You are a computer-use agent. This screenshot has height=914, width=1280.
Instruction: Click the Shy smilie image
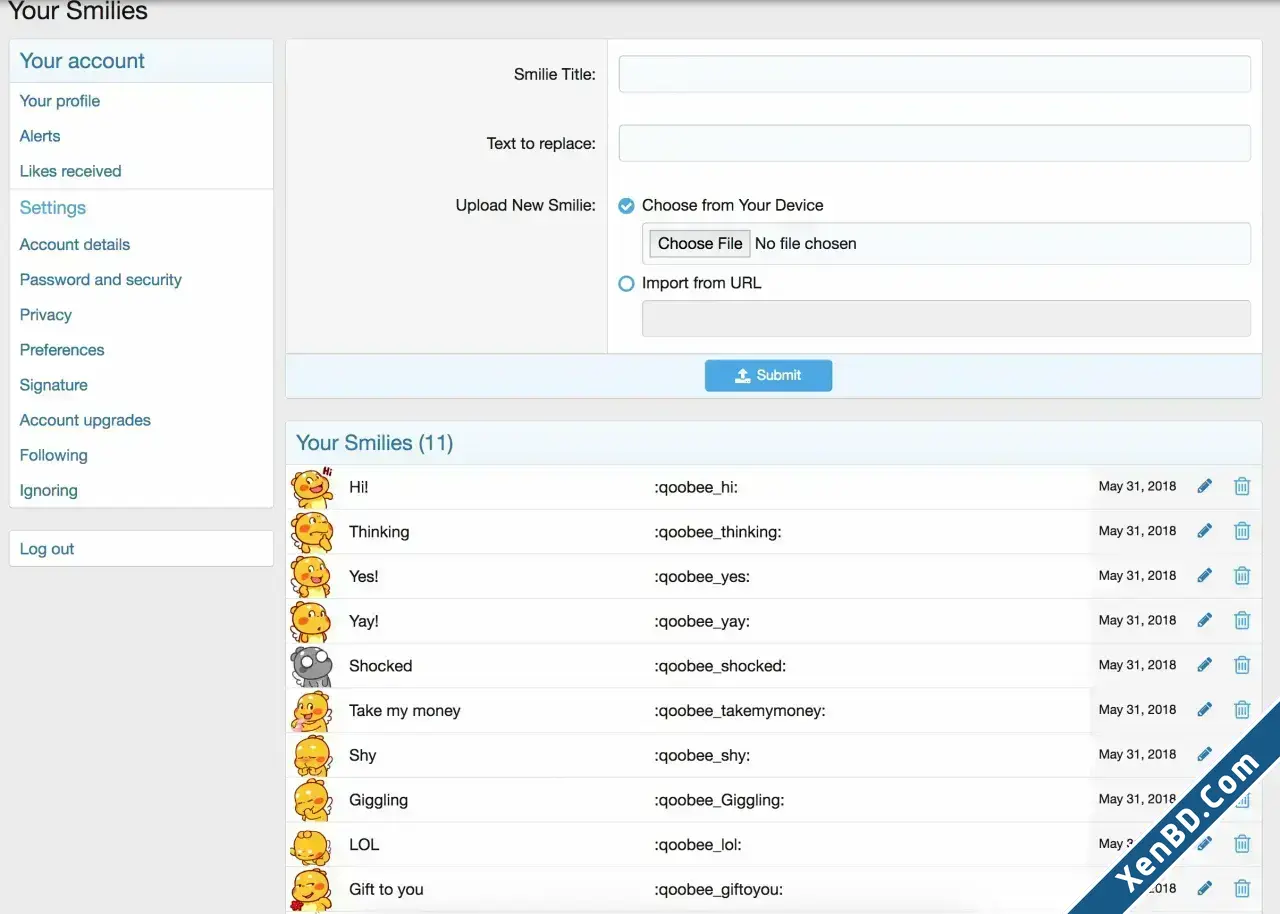311,755
